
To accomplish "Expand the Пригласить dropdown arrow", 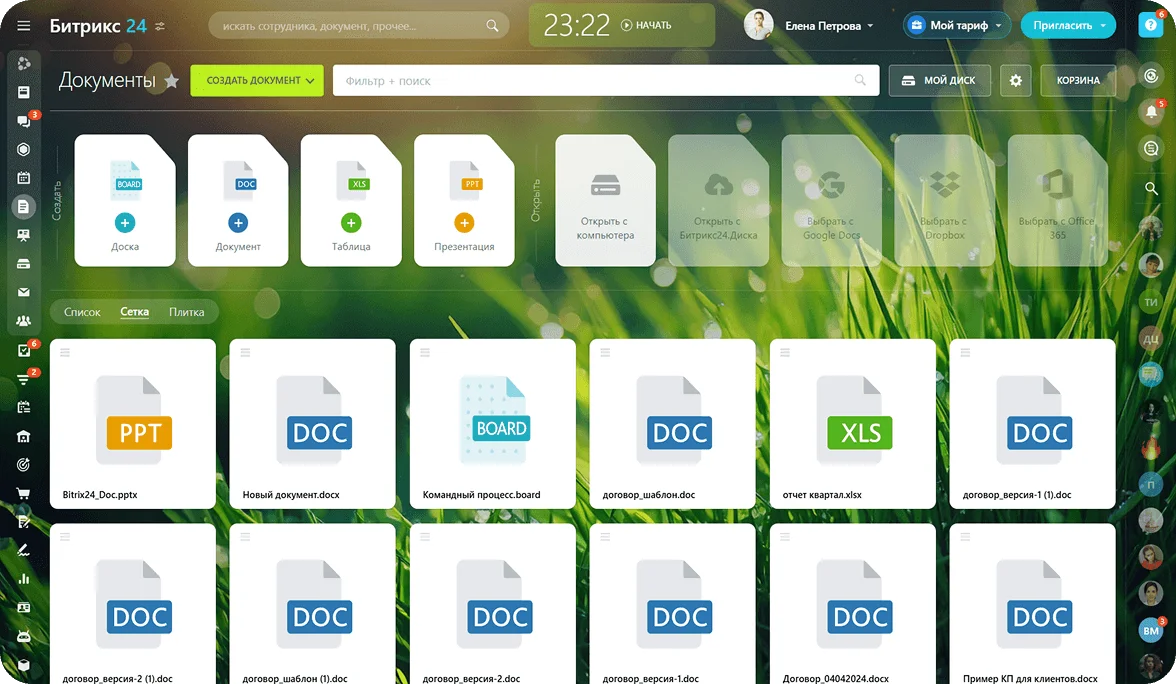I will point(1102,26).
